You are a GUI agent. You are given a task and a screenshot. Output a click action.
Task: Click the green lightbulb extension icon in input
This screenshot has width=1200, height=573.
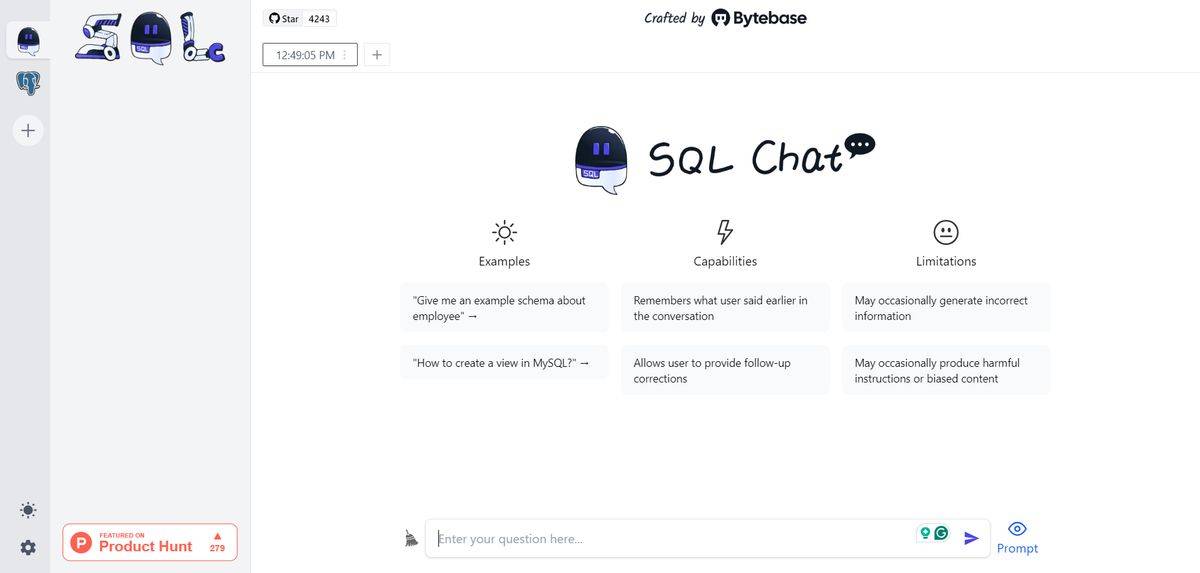(926, 533)
